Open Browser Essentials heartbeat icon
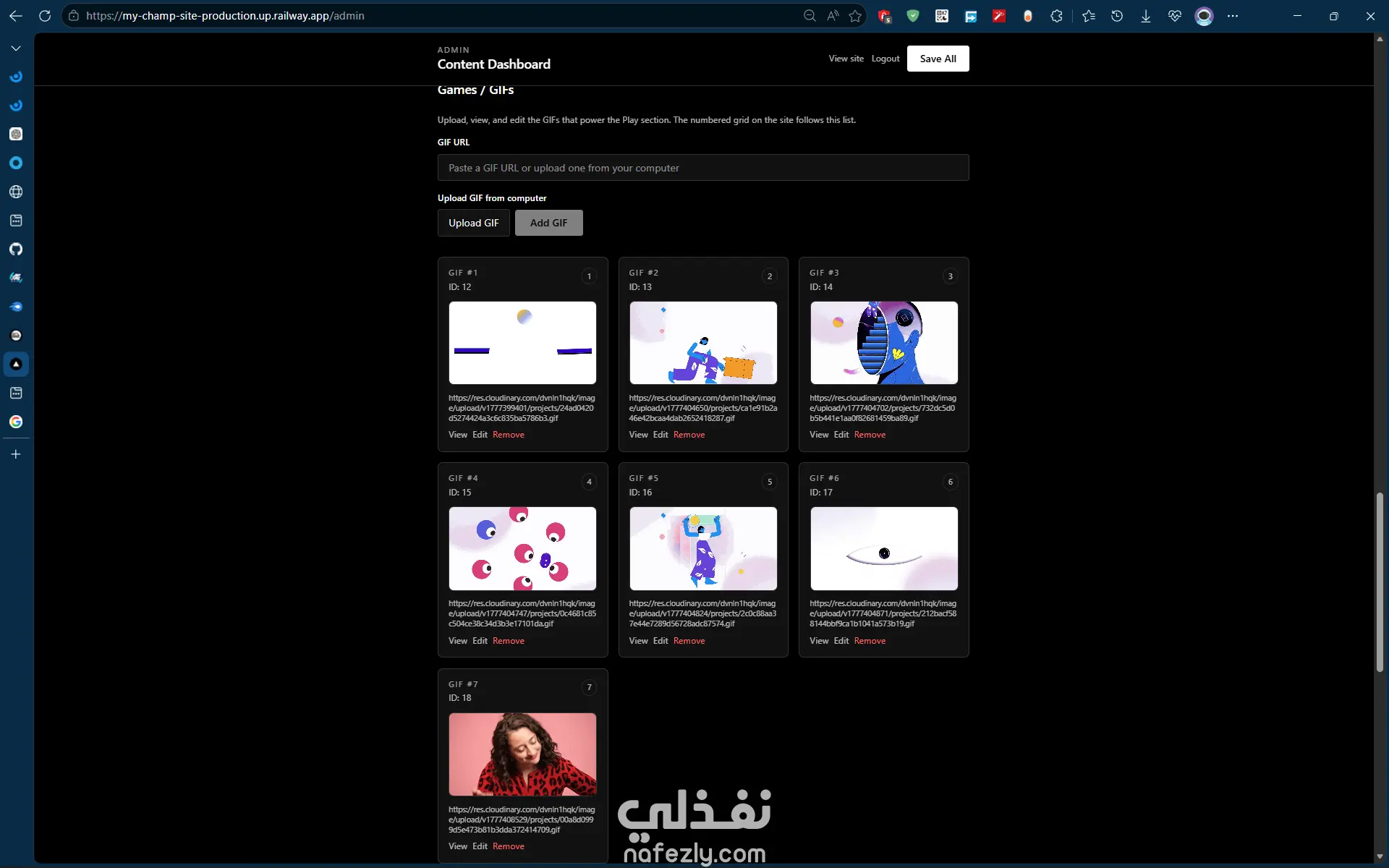This screenshot has height=868, width=1389. click(x=1175, y=16)
